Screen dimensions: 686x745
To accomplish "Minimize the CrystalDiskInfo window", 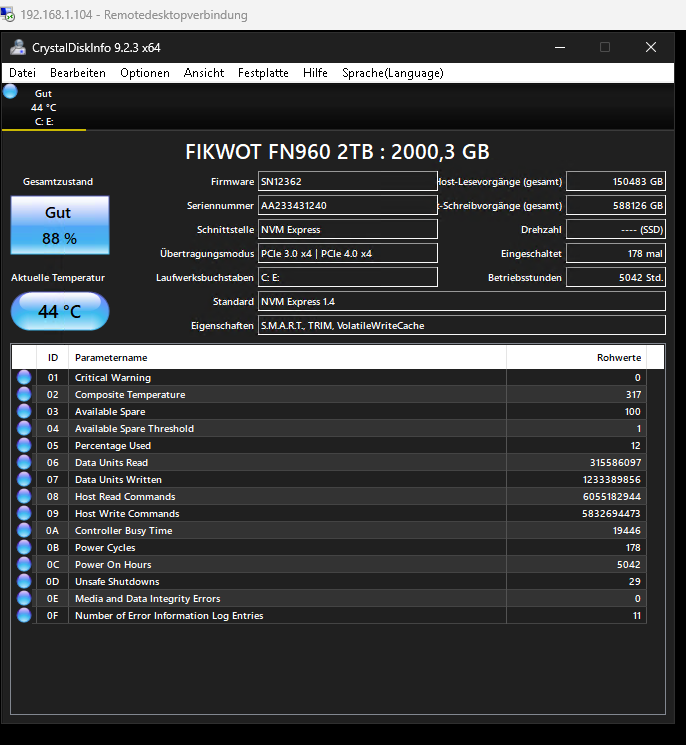I will [x=560, y=48].
